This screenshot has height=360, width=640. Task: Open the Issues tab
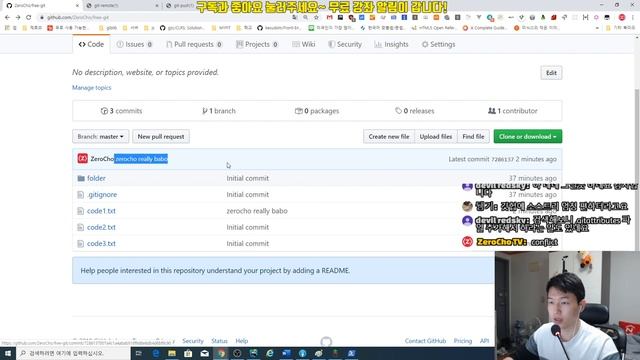[x=134, y=44]
